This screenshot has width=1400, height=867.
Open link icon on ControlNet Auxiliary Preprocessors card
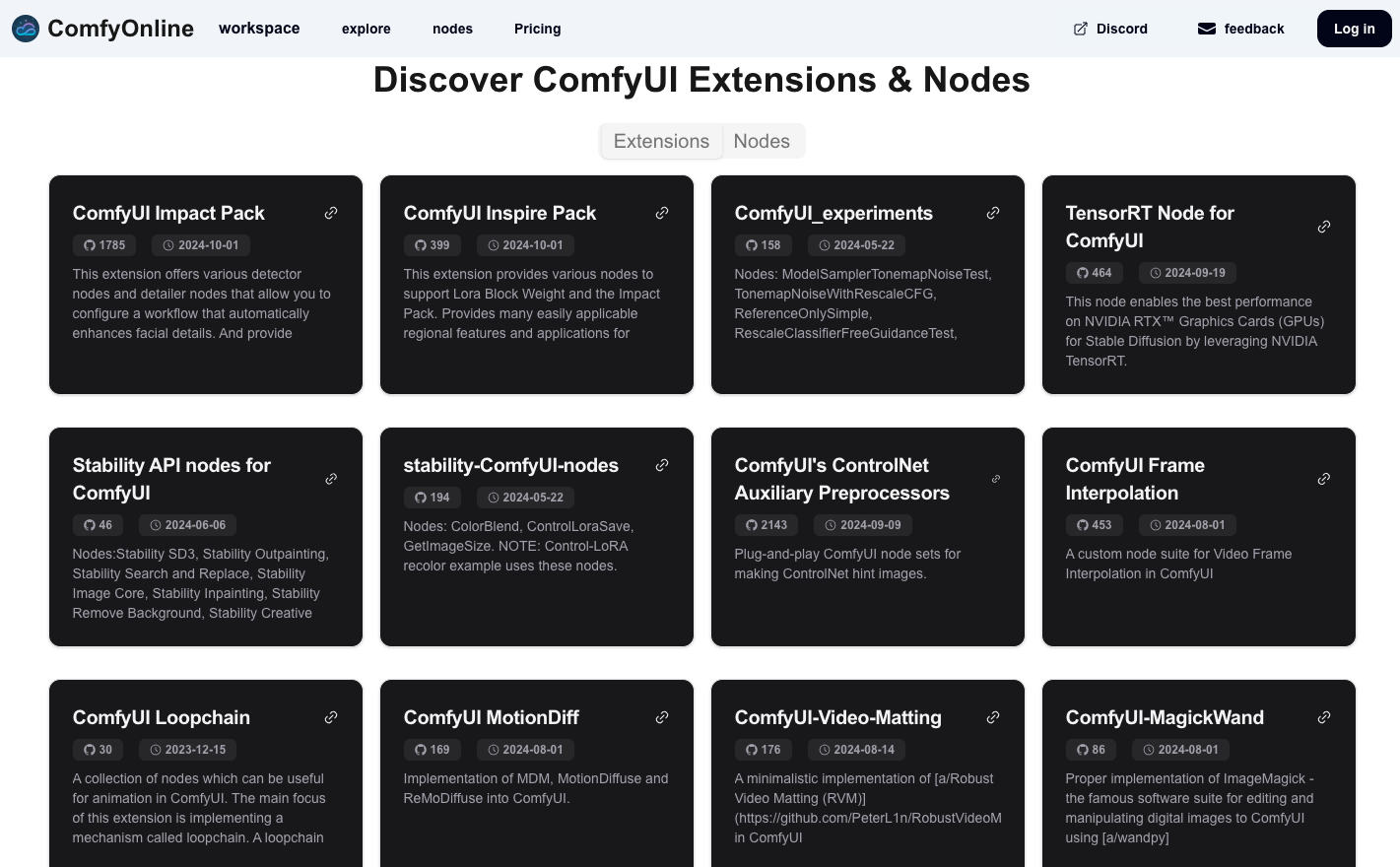(x=996, y=479)
